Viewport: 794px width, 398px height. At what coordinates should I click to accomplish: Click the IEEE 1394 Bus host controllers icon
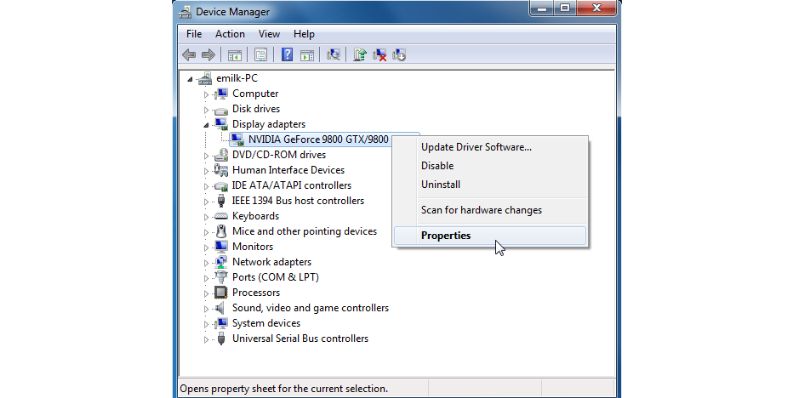(x=221, y=201)
